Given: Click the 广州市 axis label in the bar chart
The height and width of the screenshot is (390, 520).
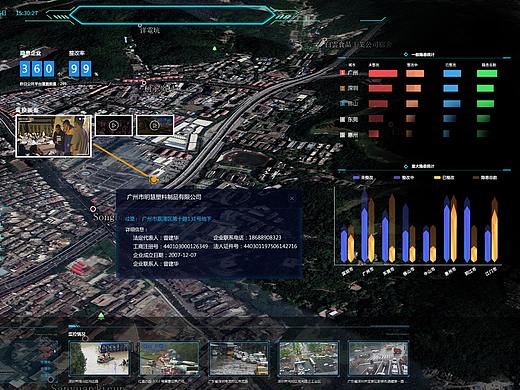Looking at the screenshot, I should point(367,272).
